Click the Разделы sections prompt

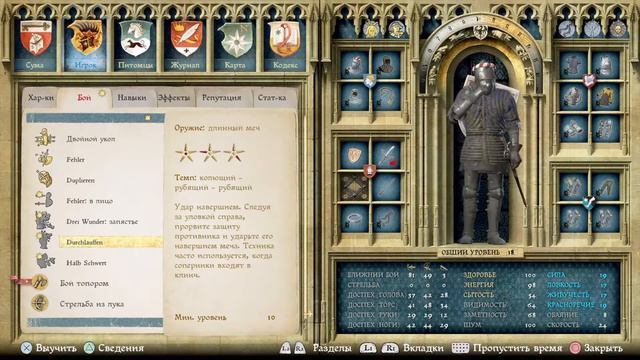(x=316, y=348)
